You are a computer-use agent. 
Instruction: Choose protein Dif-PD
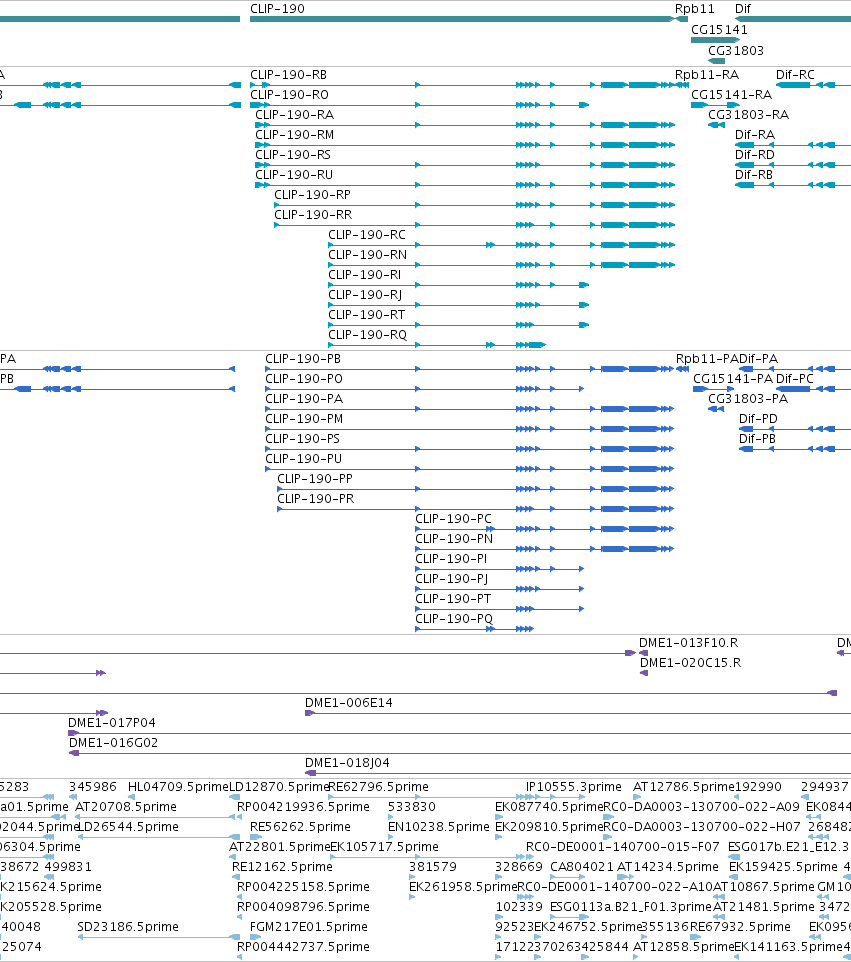tap(758, 419)
